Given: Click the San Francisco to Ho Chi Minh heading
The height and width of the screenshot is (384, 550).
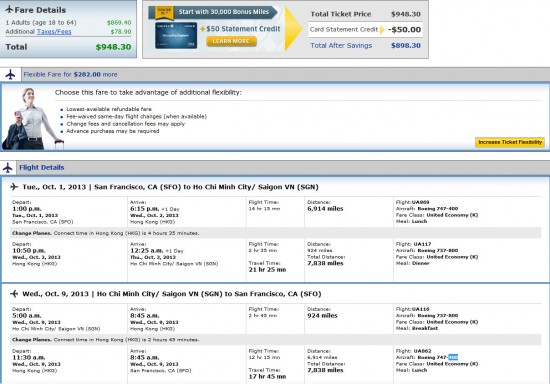Looking at the screenshot, I should click(x=170, y=187).
